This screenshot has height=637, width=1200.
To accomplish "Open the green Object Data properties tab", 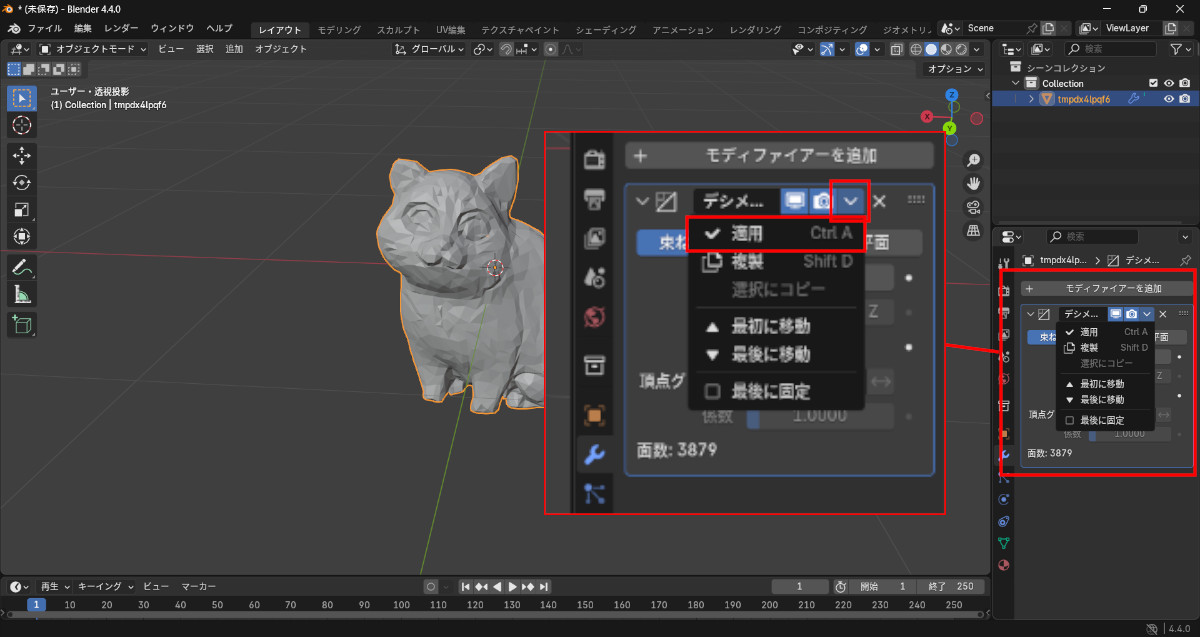I will coord(1004,542).
